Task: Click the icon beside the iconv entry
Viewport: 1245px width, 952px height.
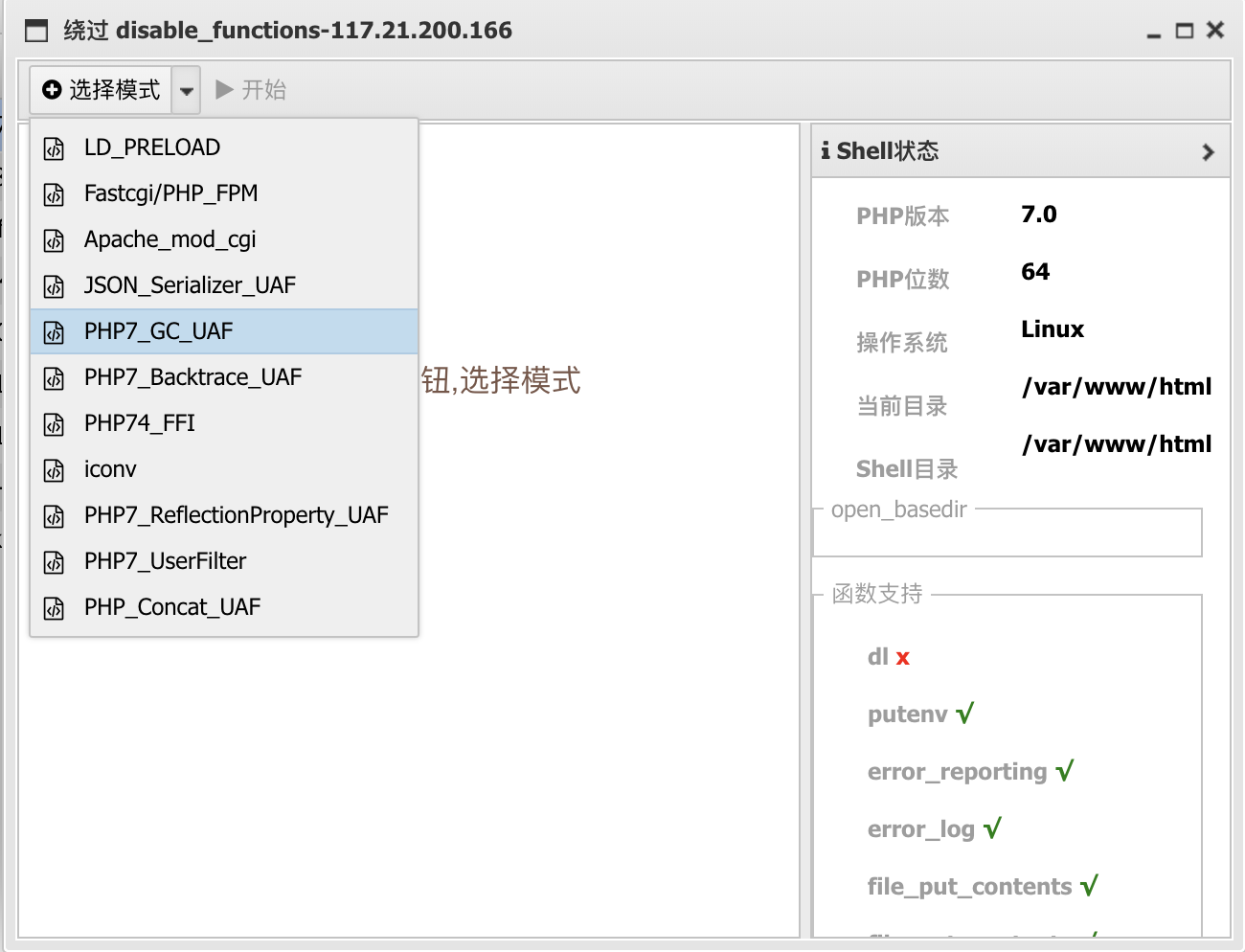Action: click(55, 470)
